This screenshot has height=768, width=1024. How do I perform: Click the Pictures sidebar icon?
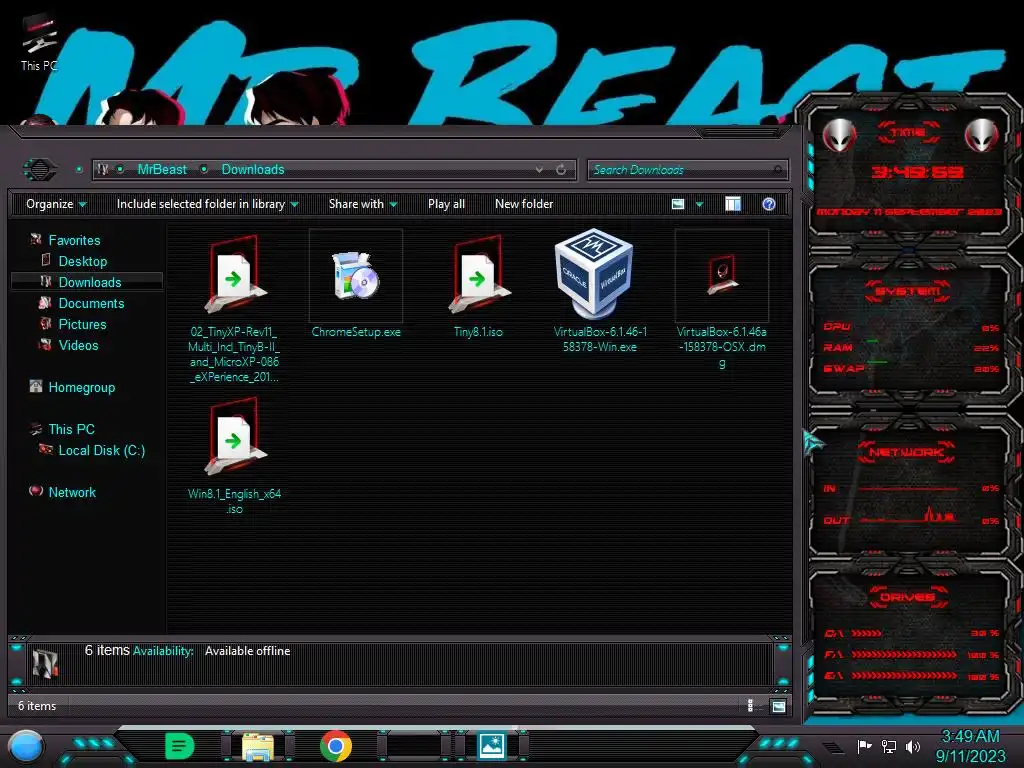pyautogui.click(x=46, y=323)
